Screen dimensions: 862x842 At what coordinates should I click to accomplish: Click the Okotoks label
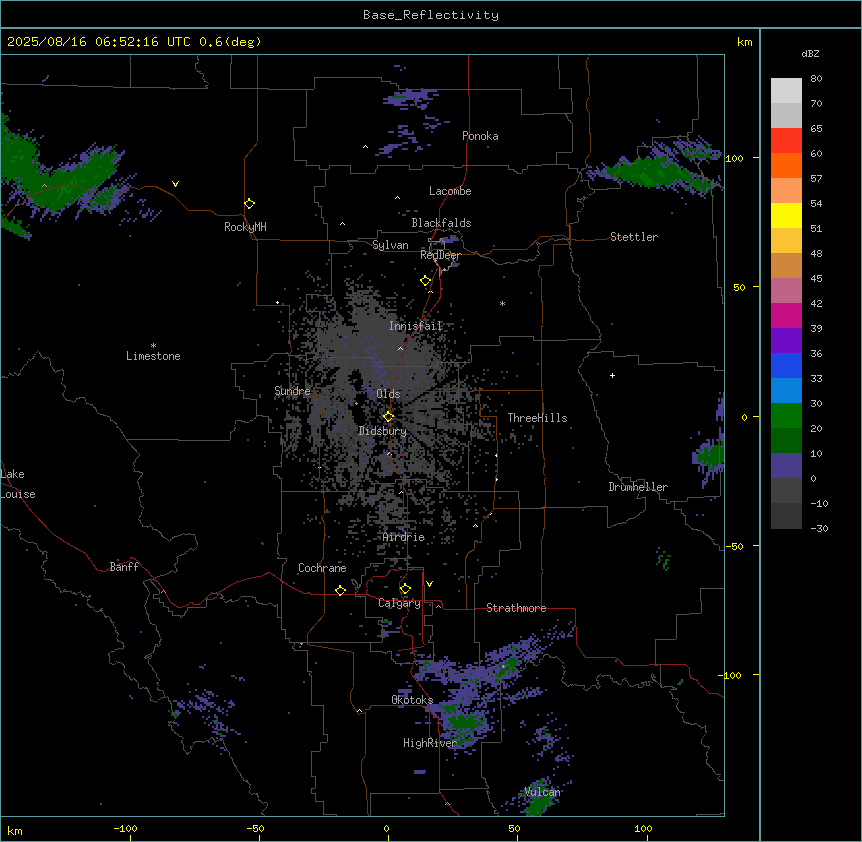[x=412, y=700]
